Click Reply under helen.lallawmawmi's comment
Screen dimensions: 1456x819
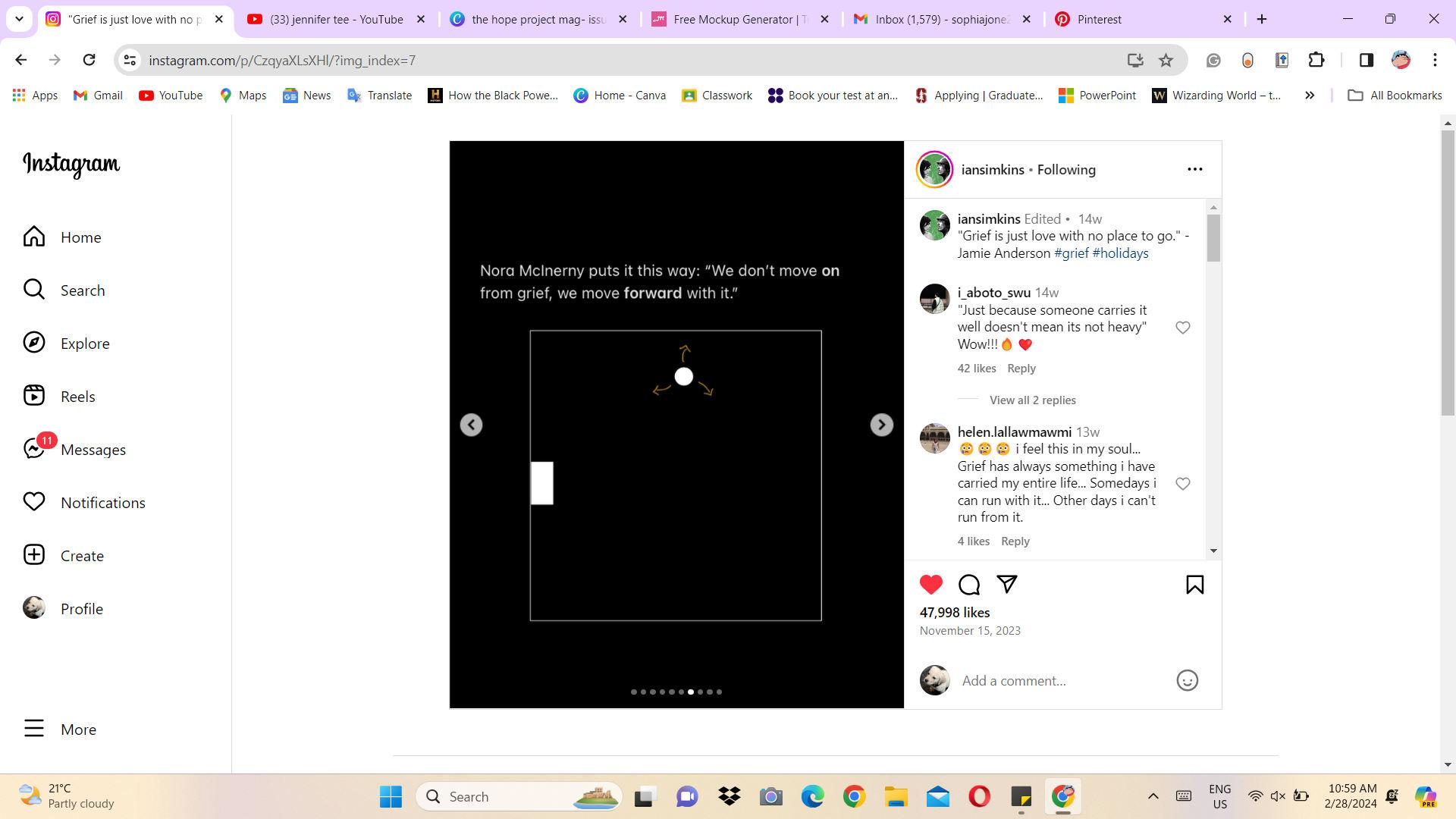1015,541
